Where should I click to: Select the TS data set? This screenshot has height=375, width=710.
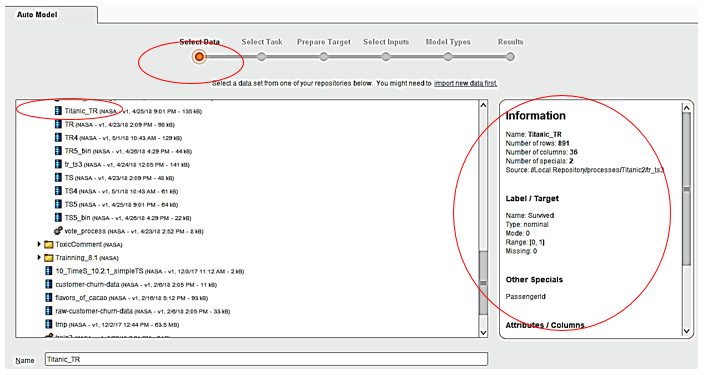(119, 178)
